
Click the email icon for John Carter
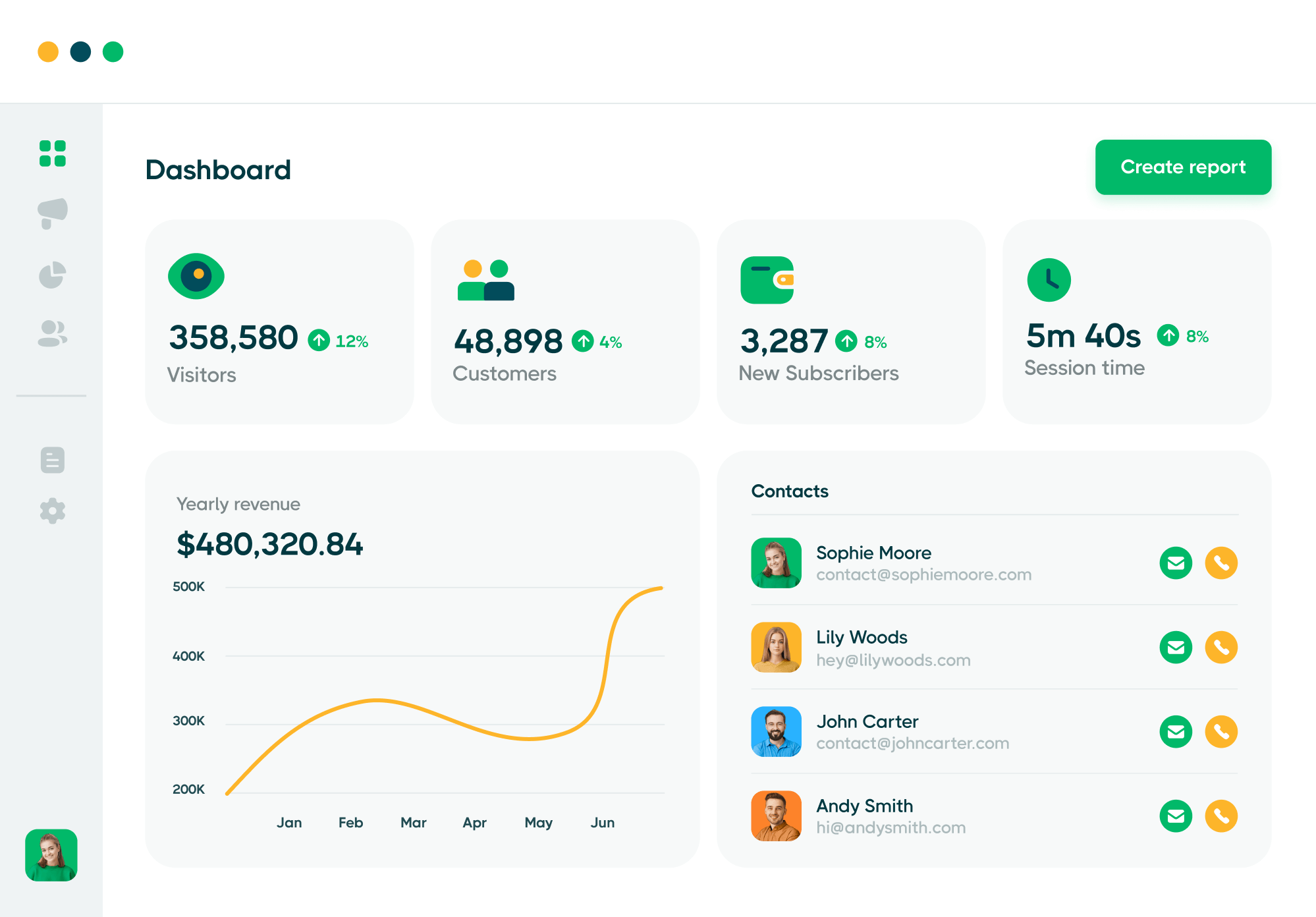point(1176,732)
